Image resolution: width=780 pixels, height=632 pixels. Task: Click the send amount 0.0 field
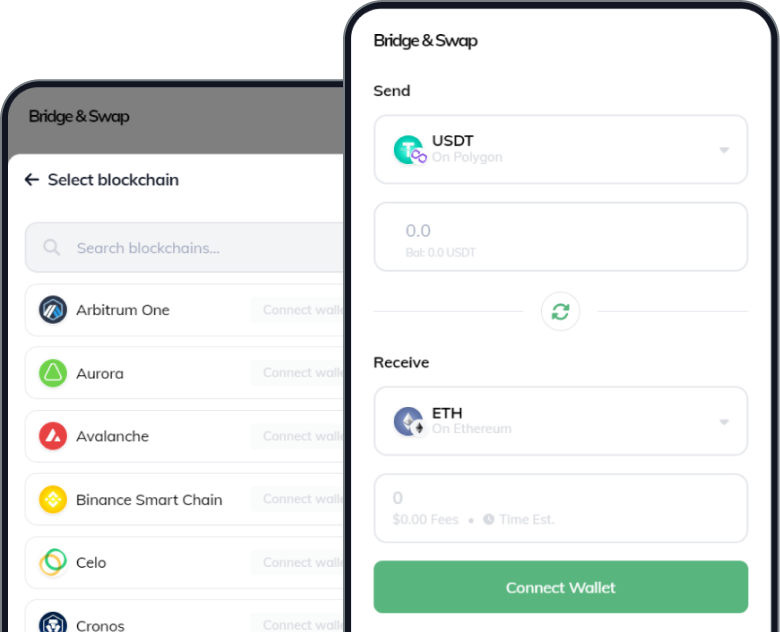click(561, 237)
